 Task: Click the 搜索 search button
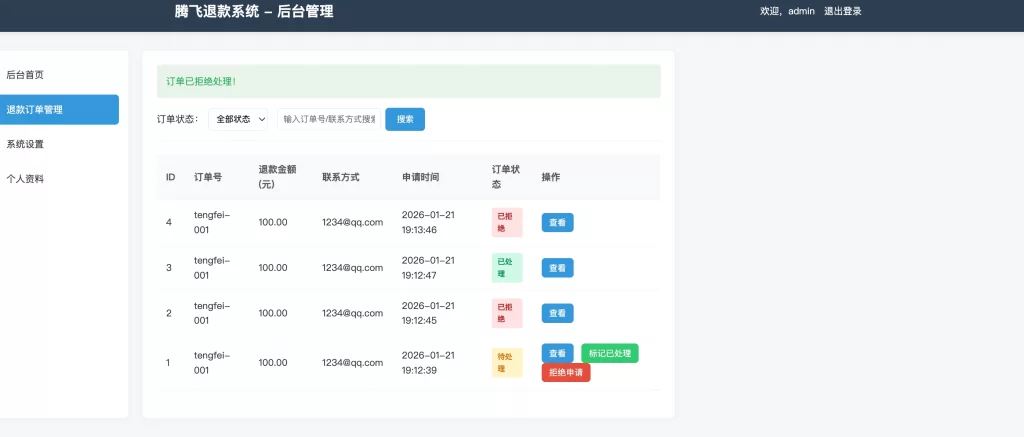coord(405,119)
